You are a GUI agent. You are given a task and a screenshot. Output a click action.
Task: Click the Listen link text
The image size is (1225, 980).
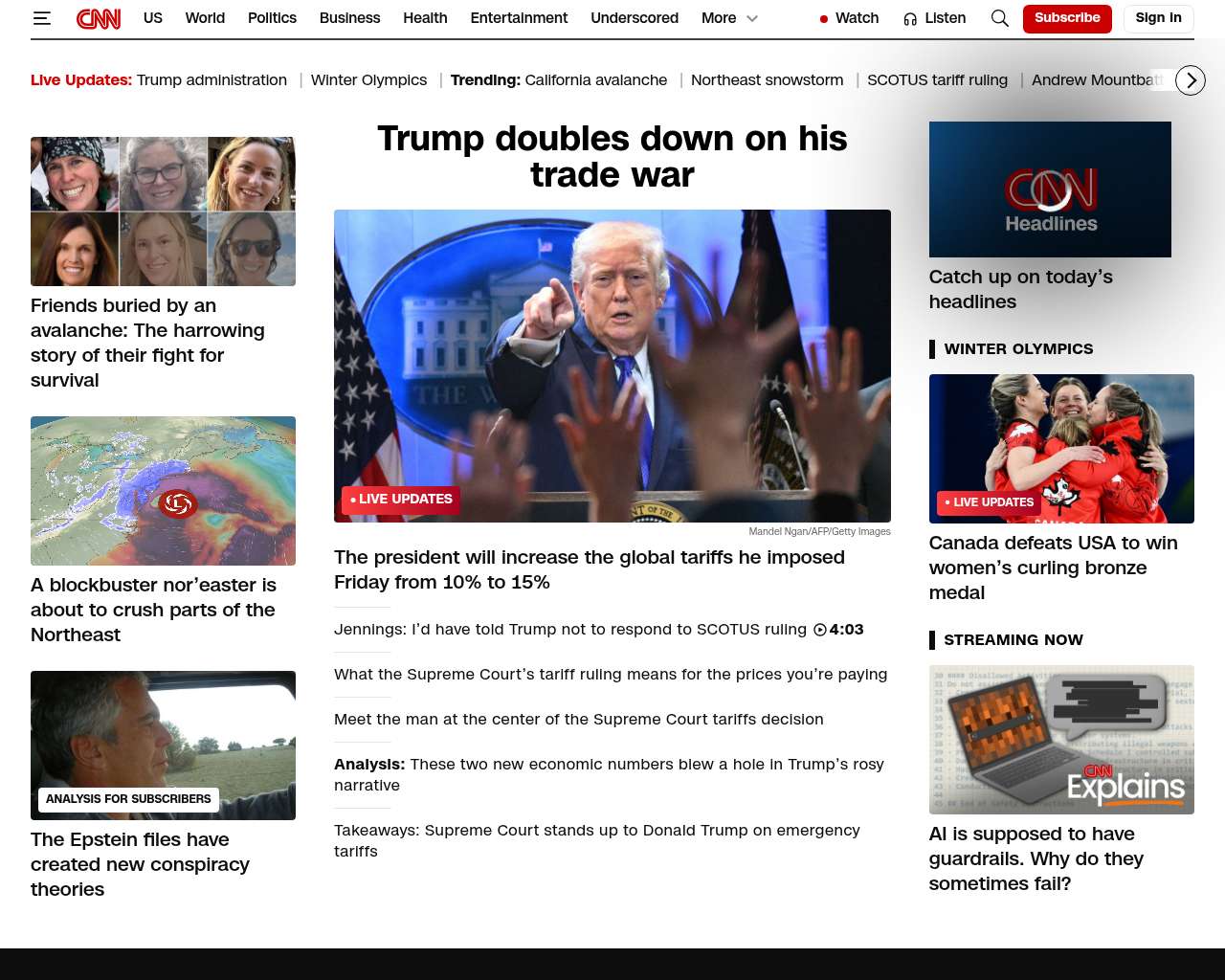[x=946, y=18]
